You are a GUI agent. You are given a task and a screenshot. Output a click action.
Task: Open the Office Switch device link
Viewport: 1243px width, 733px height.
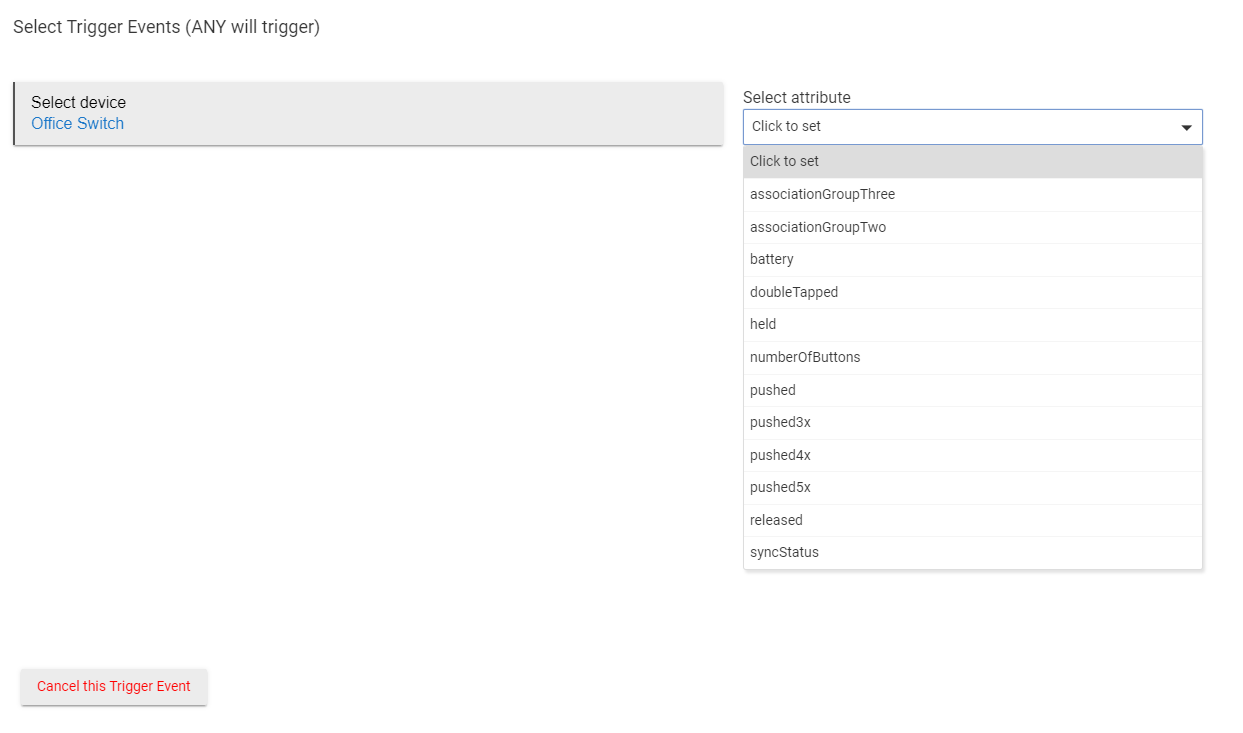[78, 124]
